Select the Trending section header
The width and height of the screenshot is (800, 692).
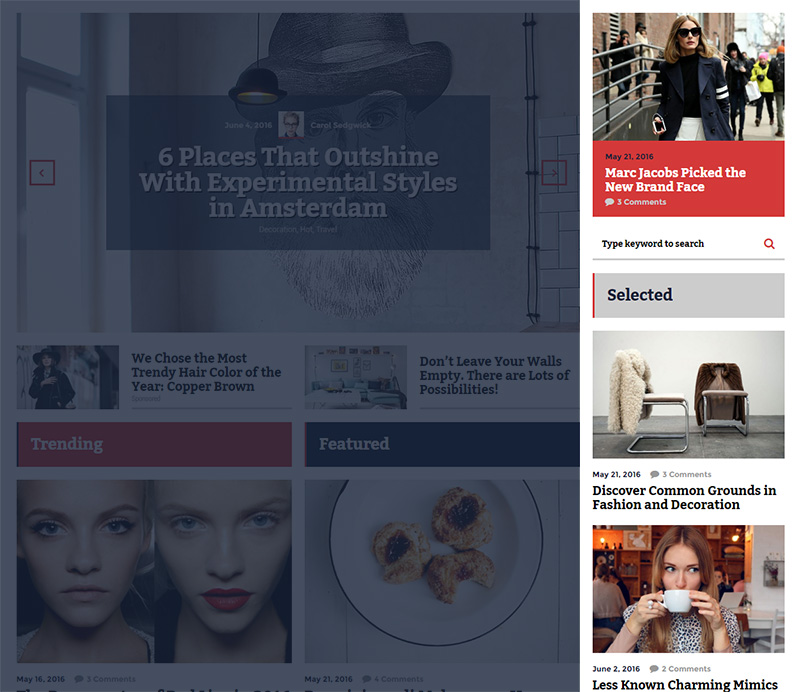tap(154, 444)
